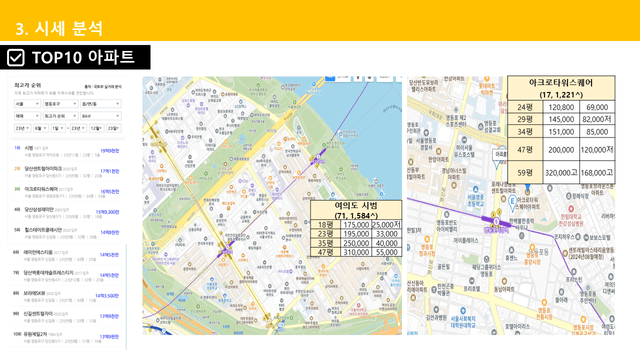This screenshot has height=360, width=640.
Task: Click the 최고가 순위 panel heading
Action: point(27,85)
